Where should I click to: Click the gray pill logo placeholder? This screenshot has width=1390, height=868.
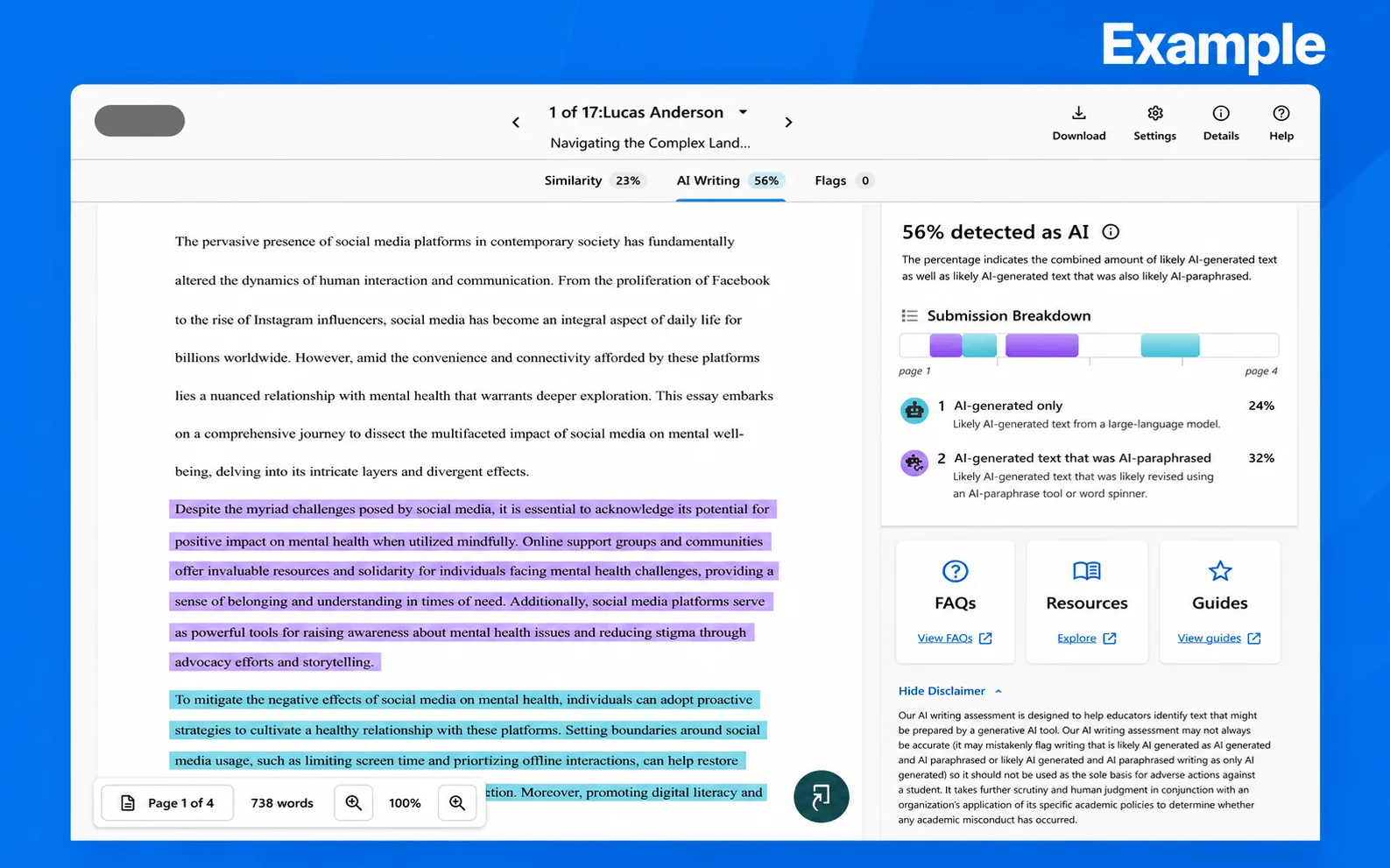click(139, 121)
